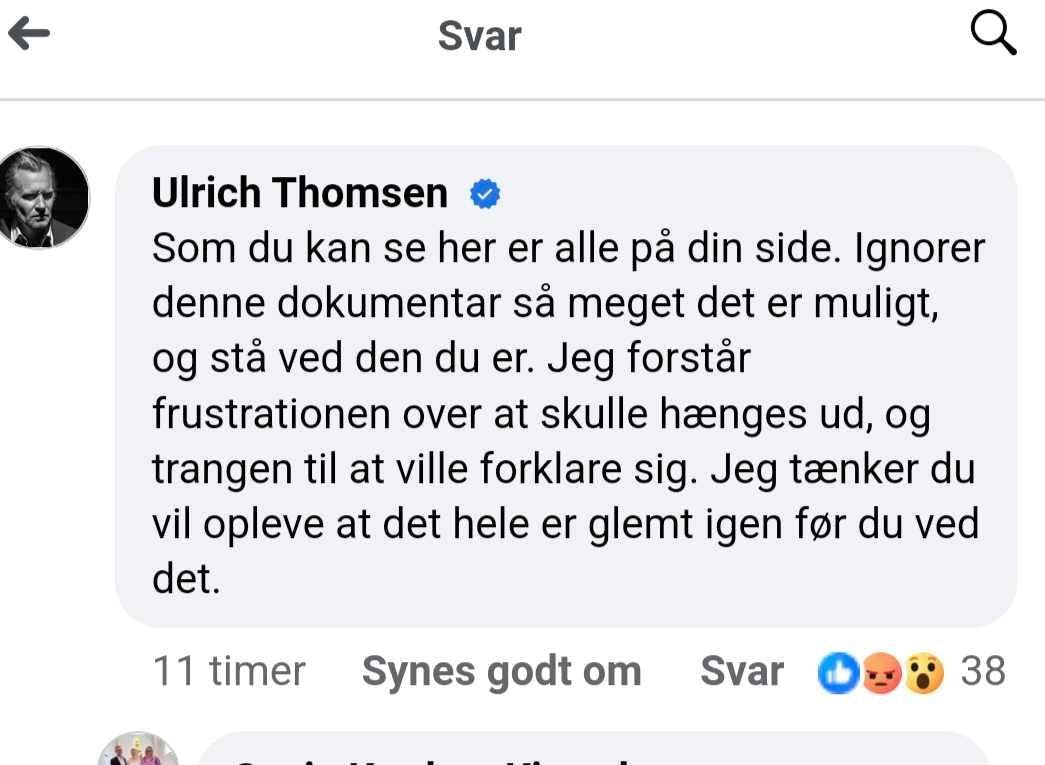Click the wow surprised face reaction icon

click(923, 673)
